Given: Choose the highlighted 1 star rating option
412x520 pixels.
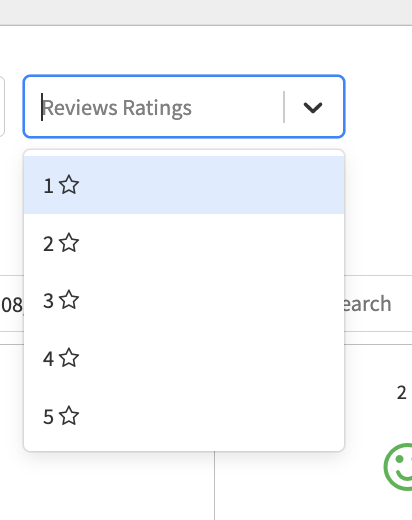Looking at the screenshot, I should 184,185.
